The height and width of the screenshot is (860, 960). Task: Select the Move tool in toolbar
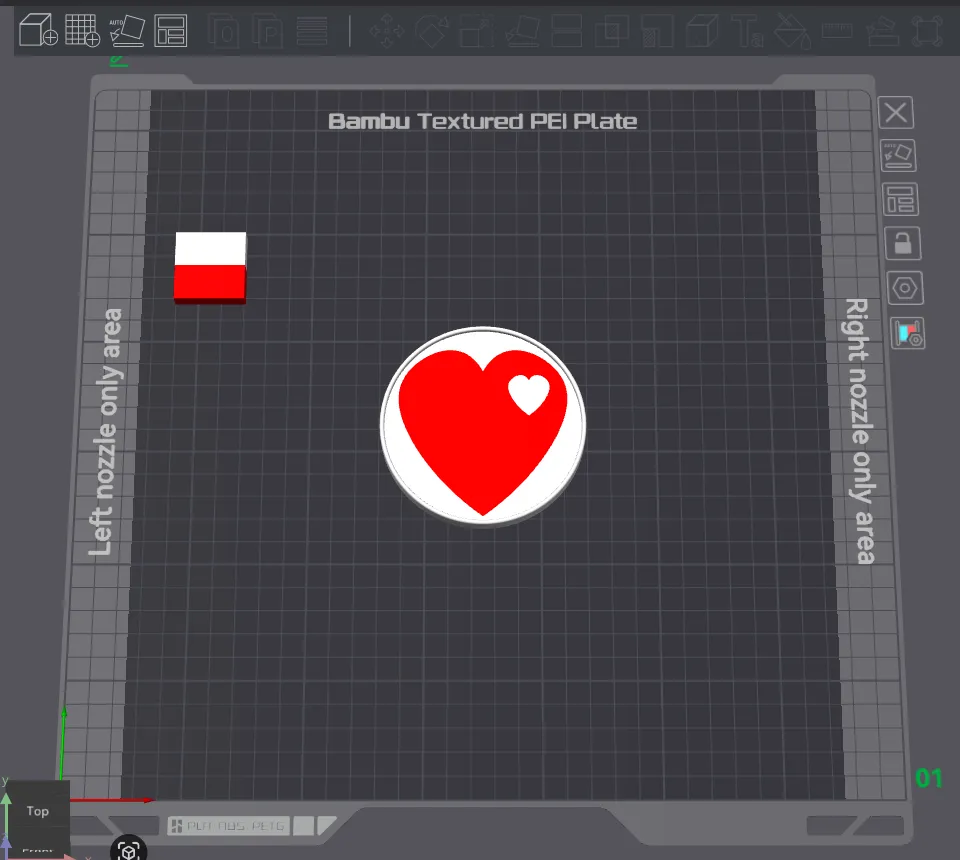[387, 31]
